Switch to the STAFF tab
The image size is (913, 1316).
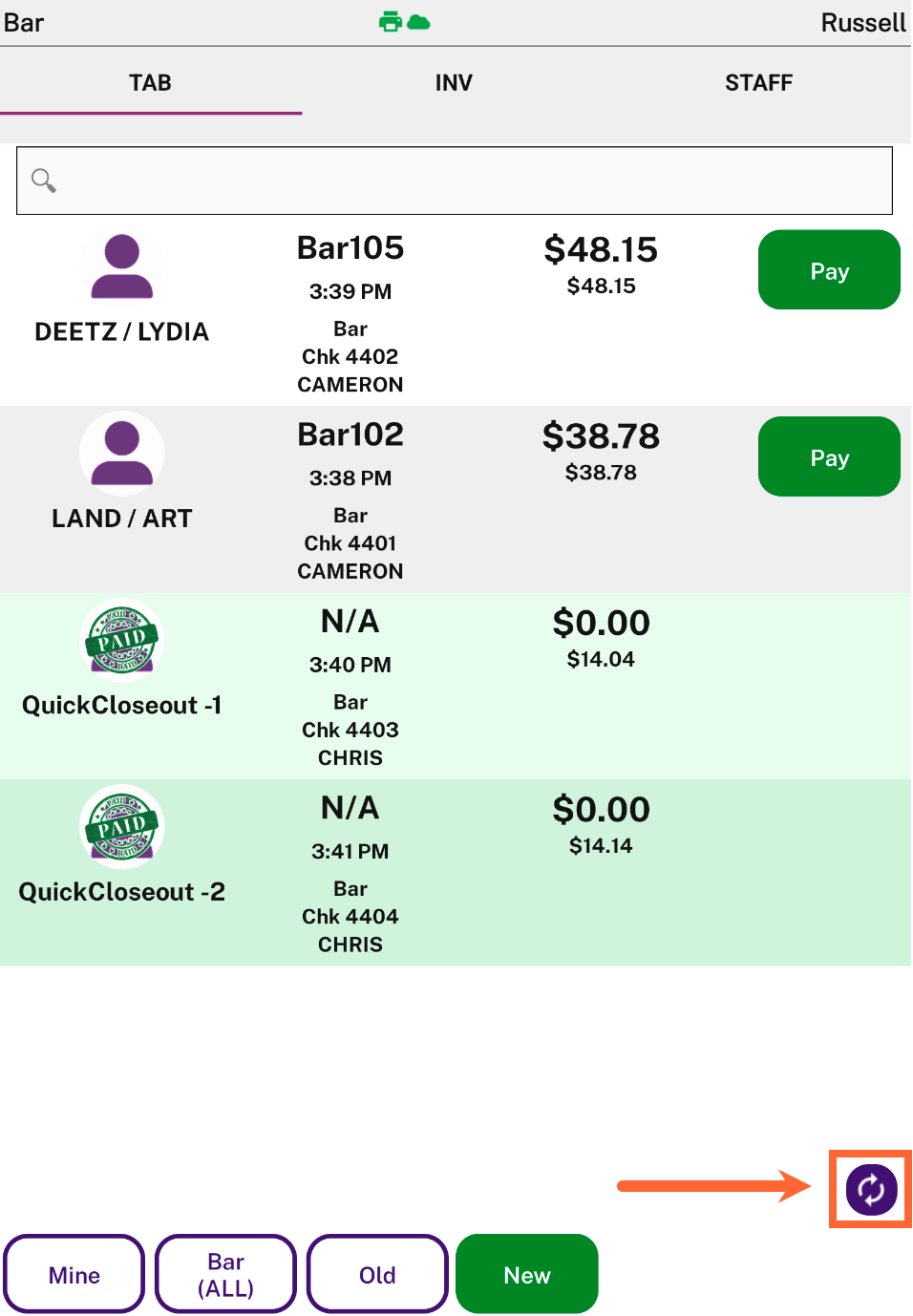click(x=758, y=83)
